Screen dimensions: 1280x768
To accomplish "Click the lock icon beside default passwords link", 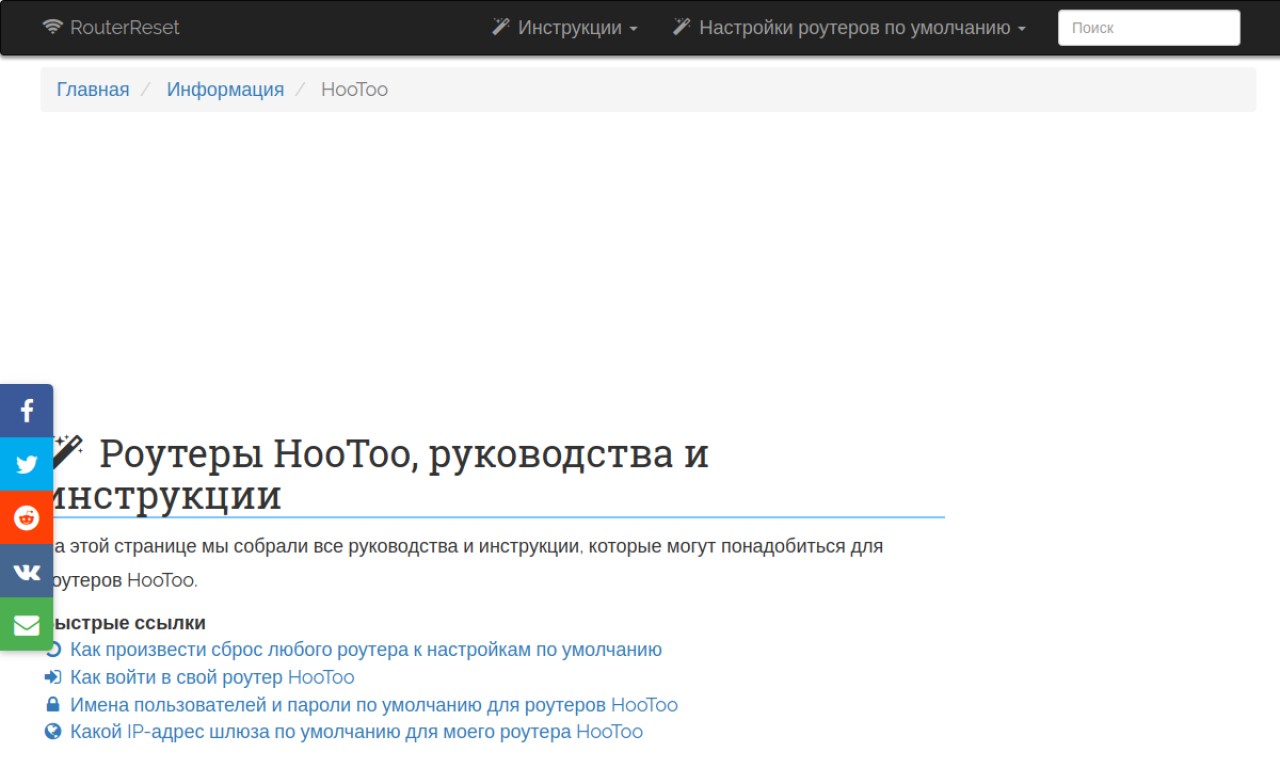I will pos(54,705).
